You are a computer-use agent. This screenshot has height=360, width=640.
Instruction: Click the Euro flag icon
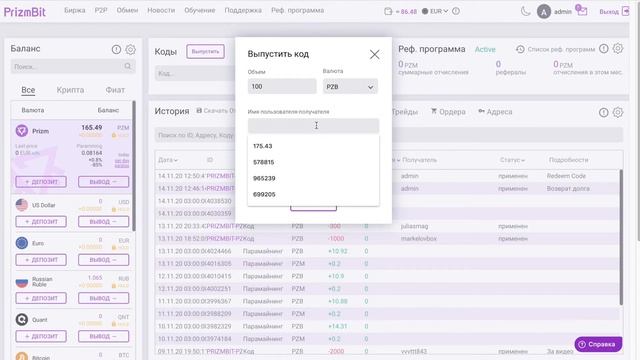click(x=22, y=243)
